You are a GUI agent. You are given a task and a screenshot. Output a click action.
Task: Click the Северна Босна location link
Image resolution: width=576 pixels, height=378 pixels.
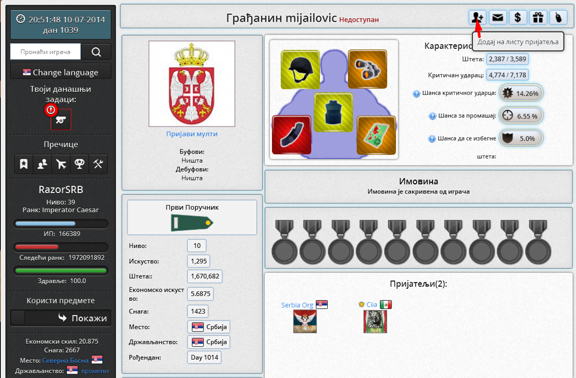pos(65,360)
